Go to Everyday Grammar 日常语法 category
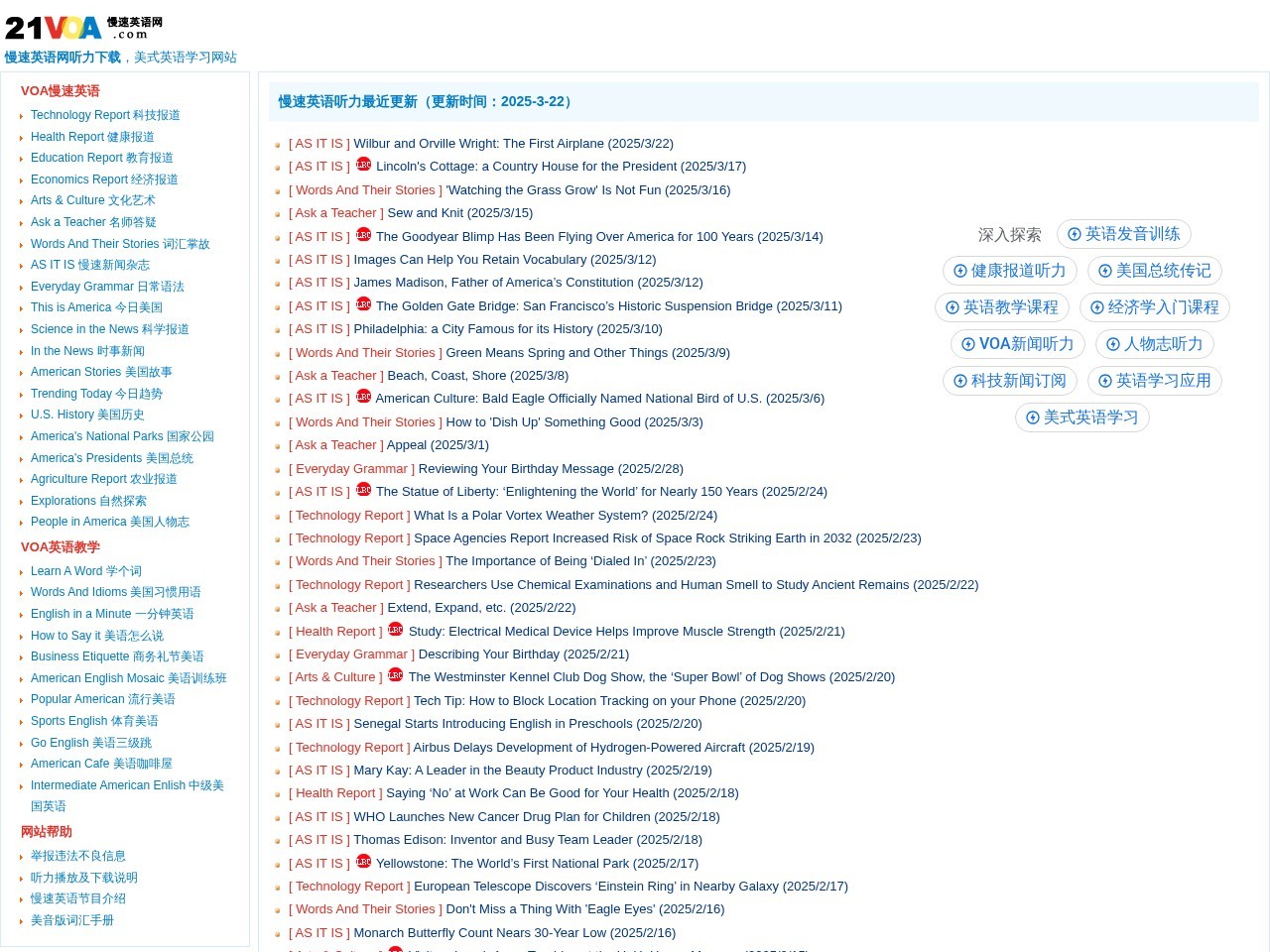 pyautogui.click(x=107, y=287)
